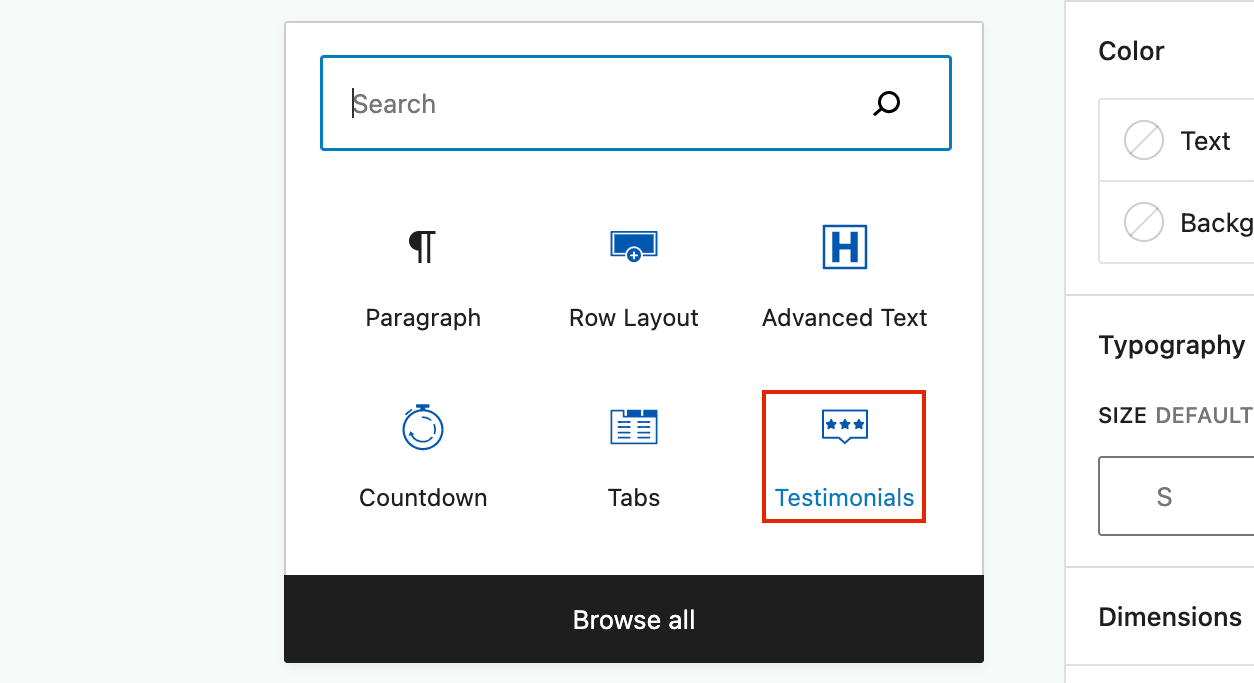This screenshot has height=683, width=1254.
Task: Click the Dimensions panel heading
Action: coord(1170,617)
